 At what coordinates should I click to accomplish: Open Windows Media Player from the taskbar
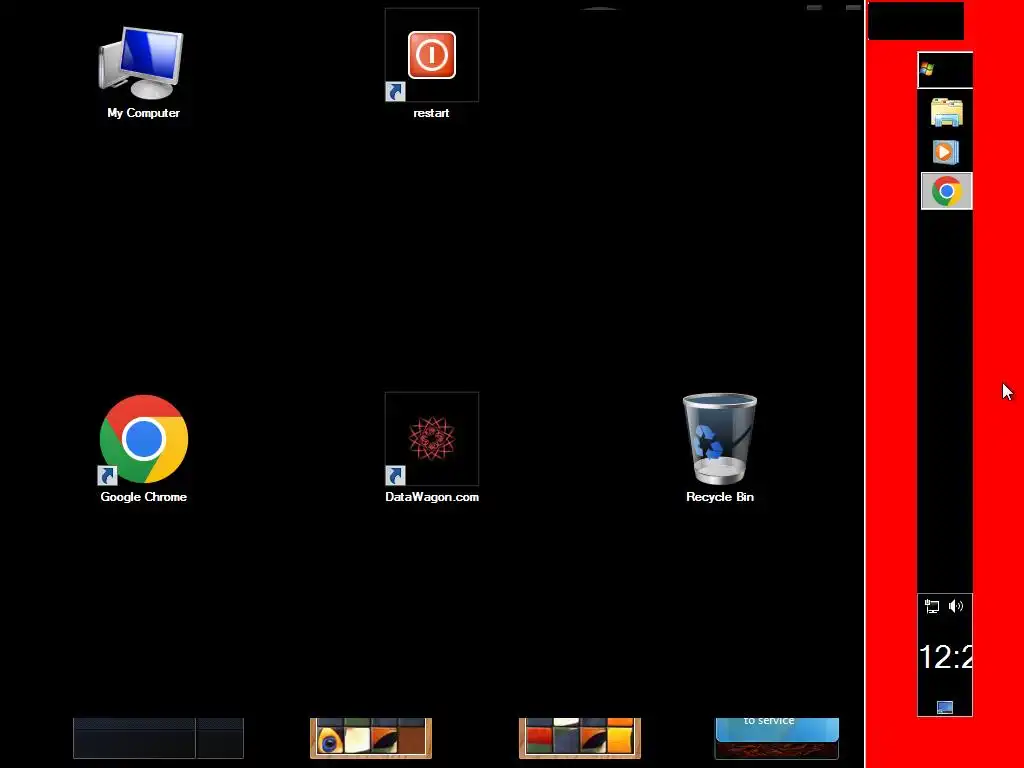tap(945, 152)
